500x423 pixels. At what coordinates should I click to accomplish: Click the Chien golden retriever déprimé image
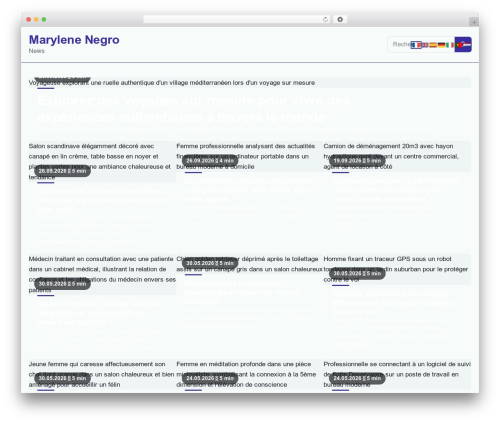pyautogui.click(x=249, y=264)
